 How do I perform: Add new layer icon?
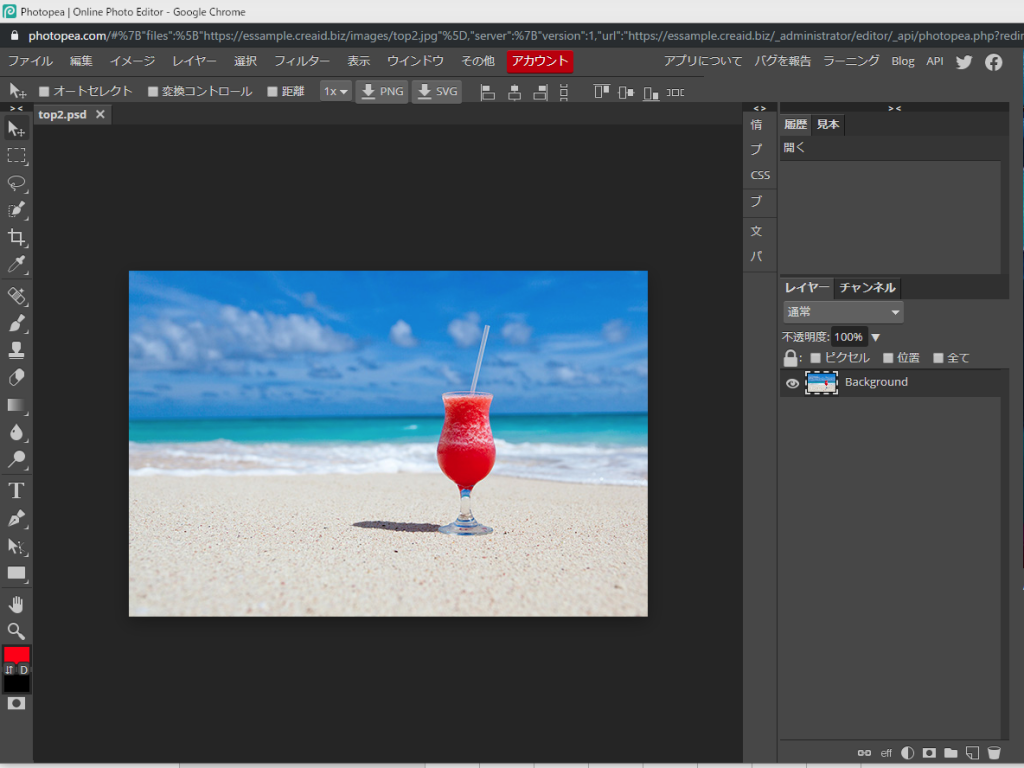coord(972,753)
